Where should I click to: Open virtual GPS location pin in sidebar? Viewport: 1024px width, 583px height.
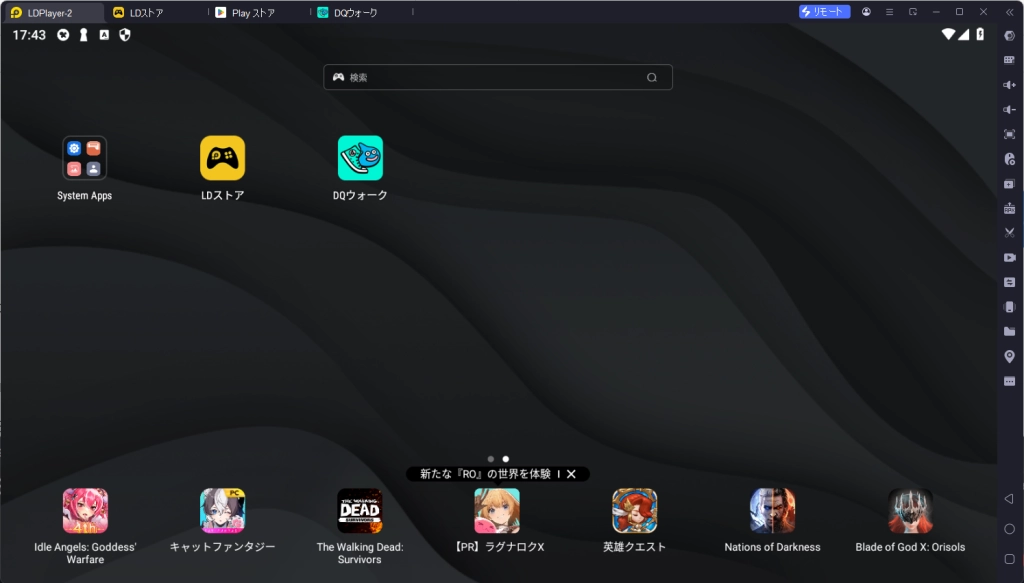(1010, 356)
